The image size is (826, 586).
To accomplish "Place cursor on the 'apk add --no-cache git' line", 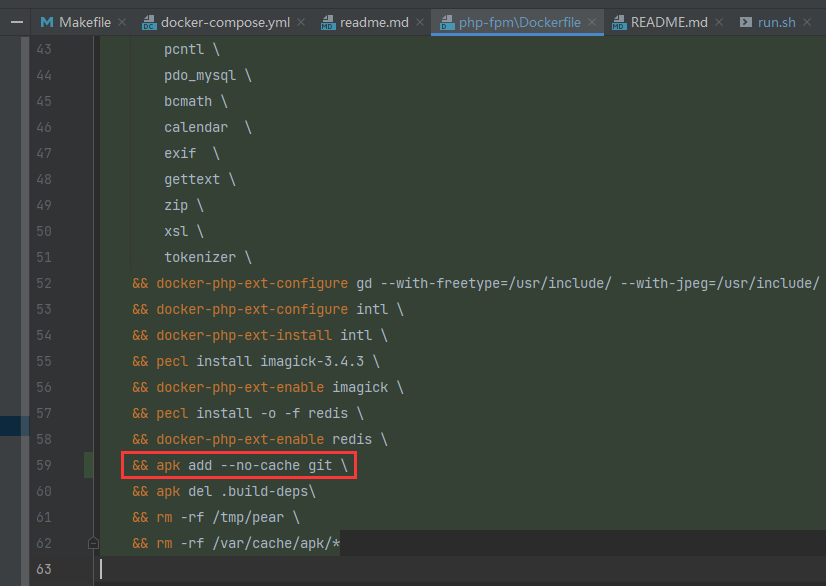I will (240, 465).
